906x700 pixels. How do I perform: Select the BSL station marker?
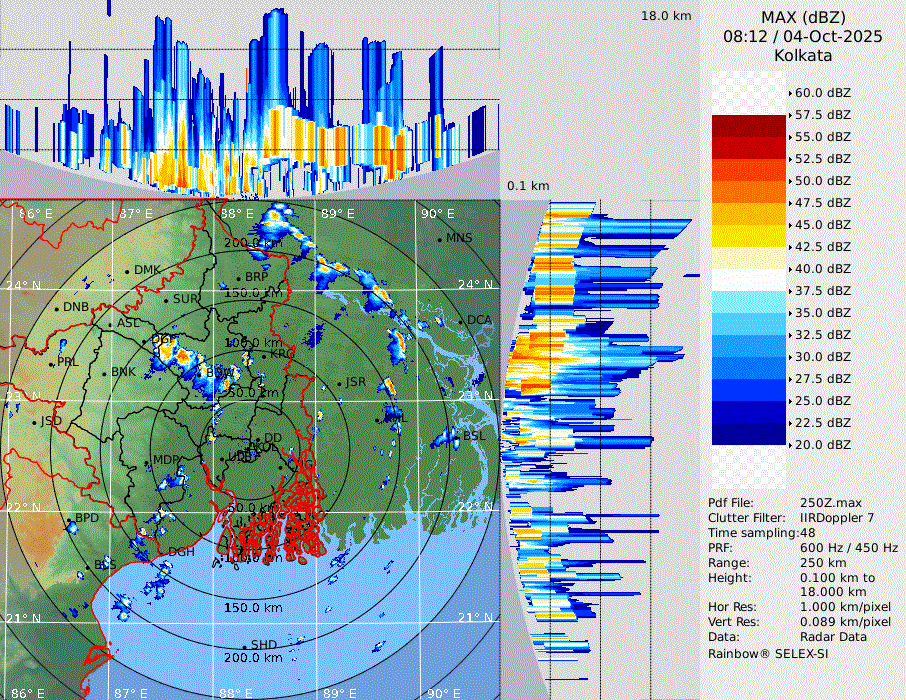tap(457, 436)
